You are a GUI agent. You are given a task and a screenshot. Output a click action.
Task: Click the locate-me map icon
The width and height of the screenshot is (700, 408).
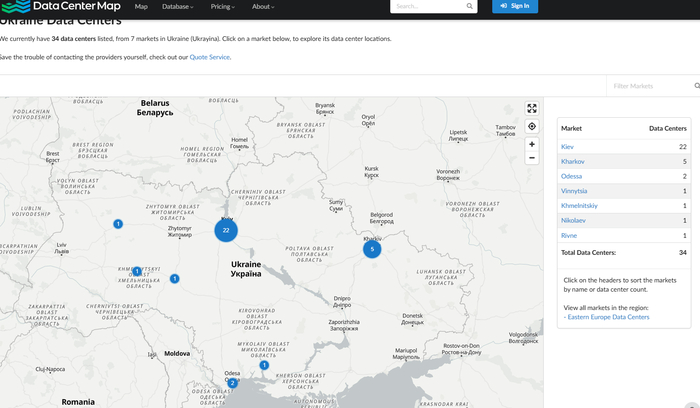pyautogui.click(x=532, y=126)
